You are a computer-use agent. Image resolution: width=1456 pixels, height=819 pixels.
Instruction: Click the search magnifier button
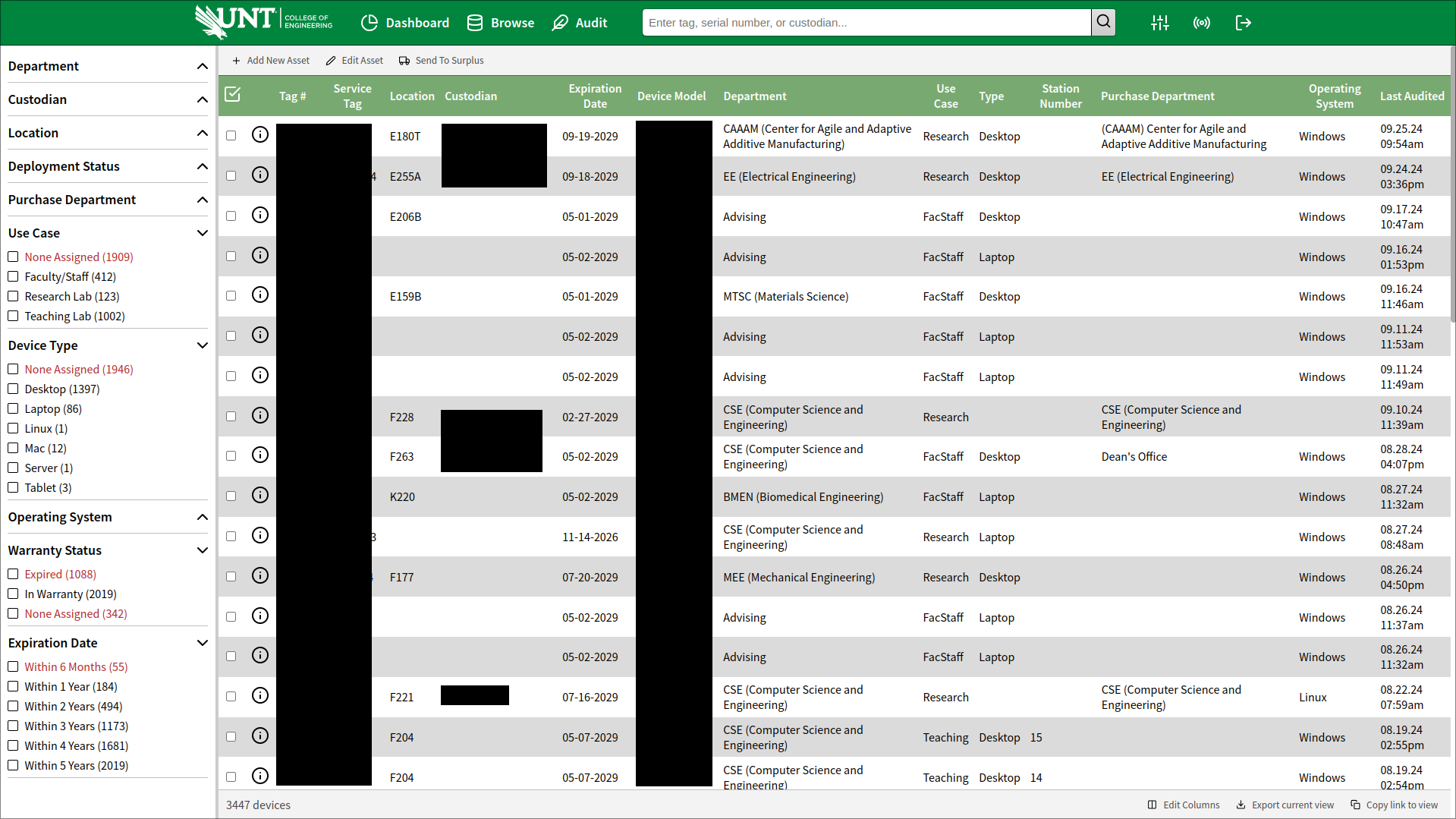click(x=1103, y=23)
